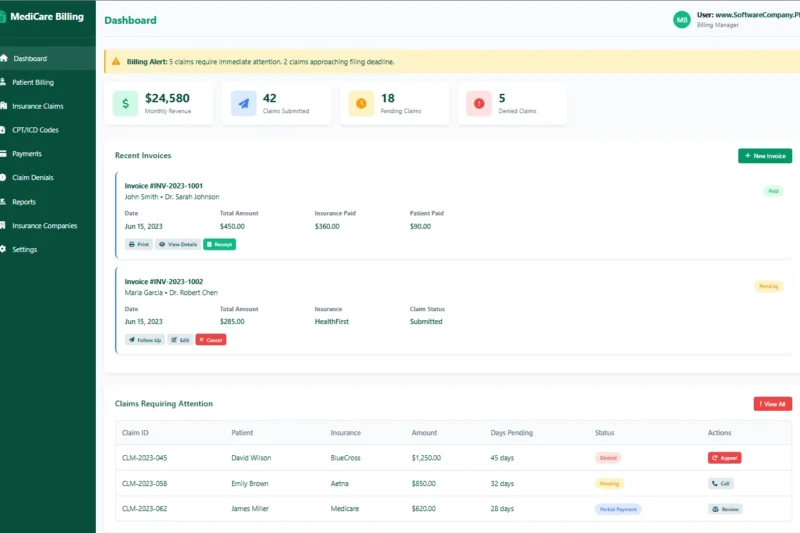The height and width of the screenshot is (533, 800).
Task: Click claim ID CLM-2023-058
Action: click(144, 484)
